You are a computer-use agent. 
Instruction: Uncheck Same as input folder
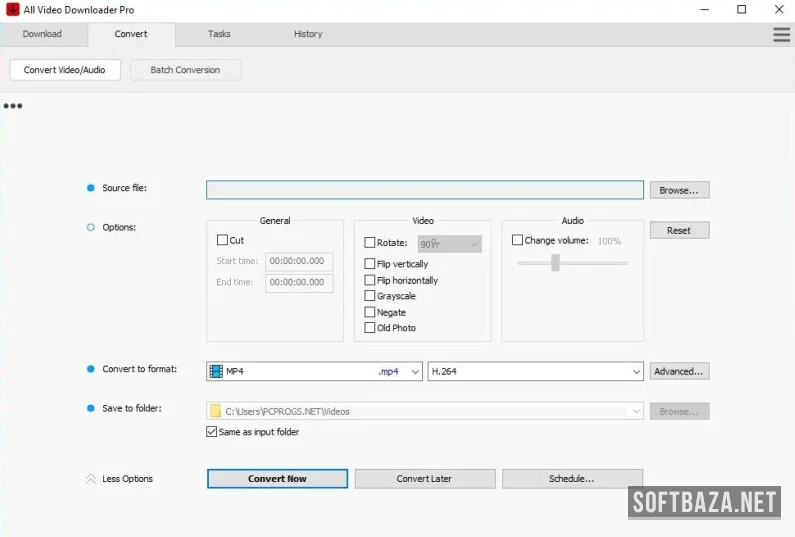click(x=211, y=432)
